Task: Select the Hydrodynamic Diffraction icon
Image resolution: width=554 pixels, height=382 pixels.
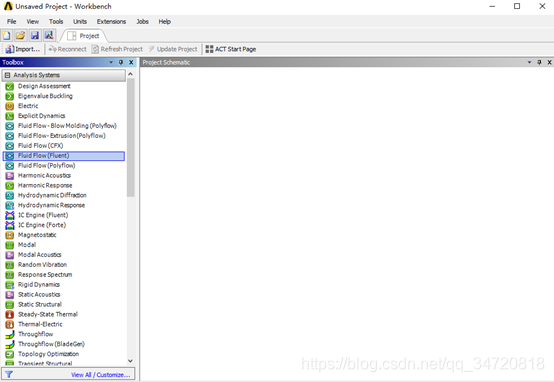Action: pyautogui.click(x=10, y=195)
